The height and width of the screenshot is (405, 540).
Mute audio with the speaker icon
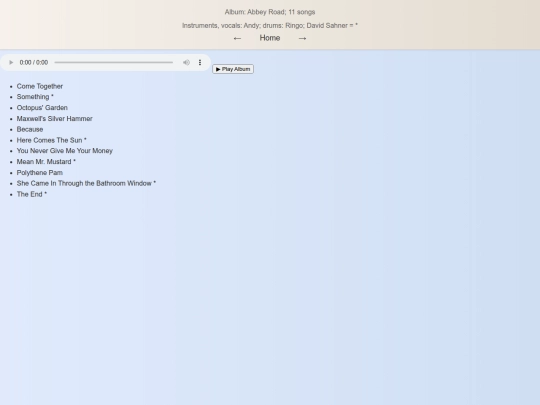[x=186, y=62]
